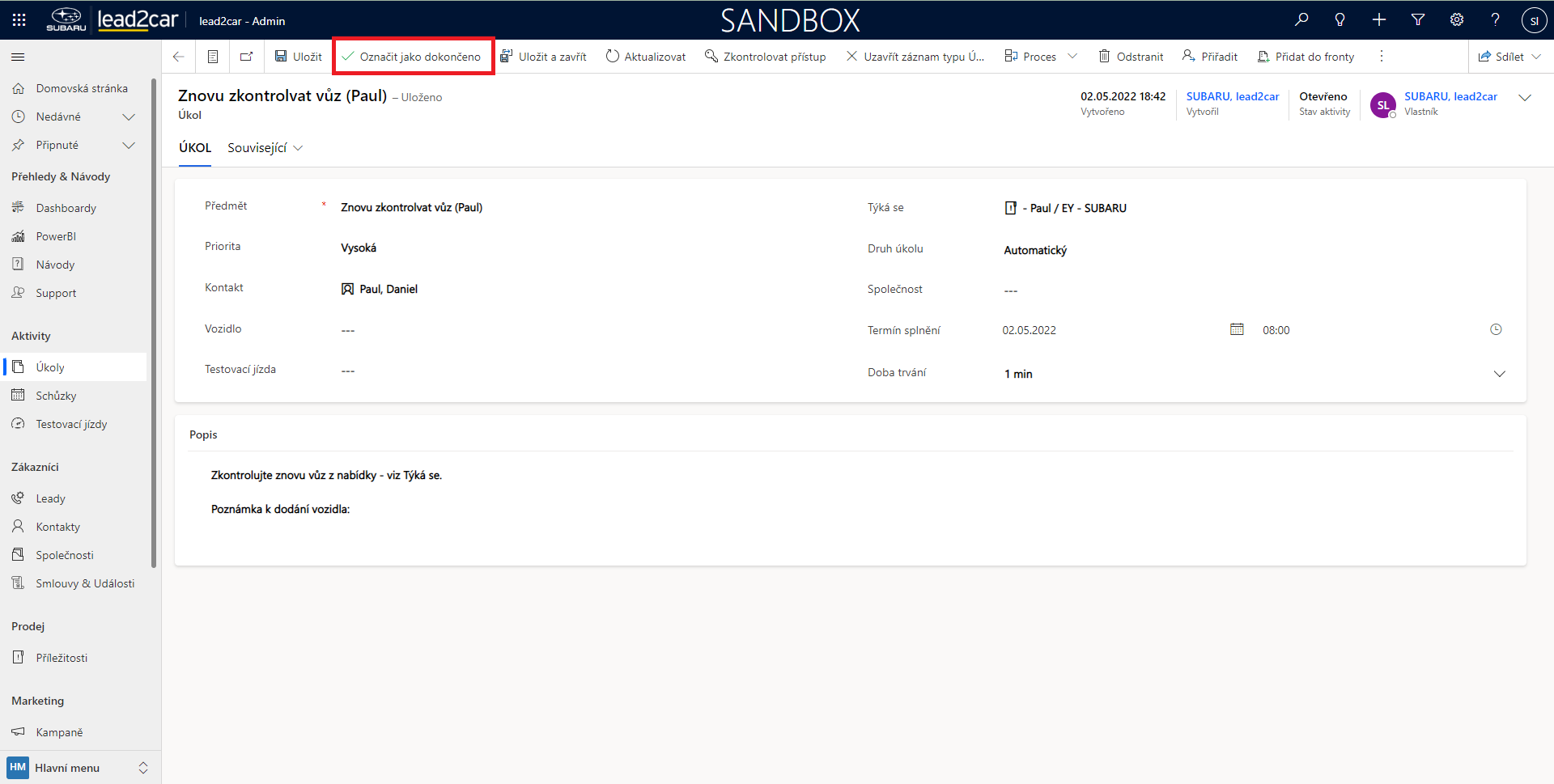Open Leady in the sidebar
This screenshot has height=784, width=1554.
point(50,498)
